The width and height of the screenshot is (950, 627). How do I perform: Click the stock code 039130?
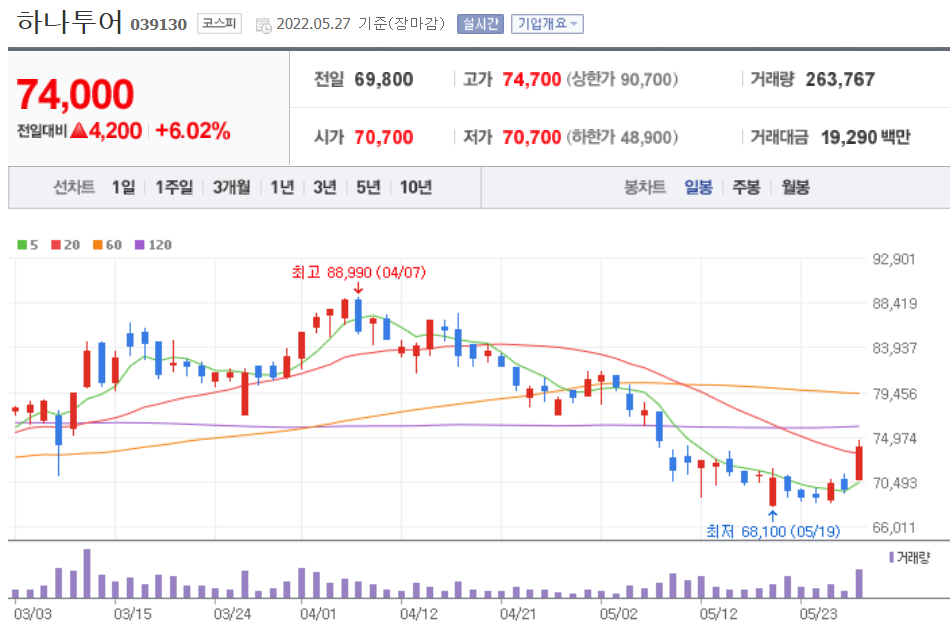pyautogui.click(x=159, y=25)
